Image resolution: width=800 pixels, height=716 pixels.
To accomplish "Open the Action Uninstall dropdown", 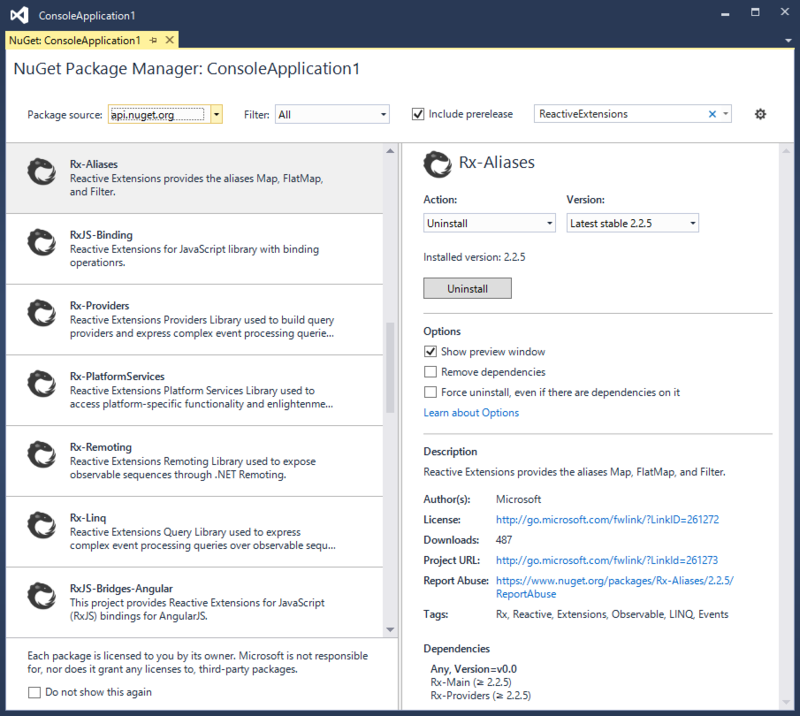I will pos(489,223).
